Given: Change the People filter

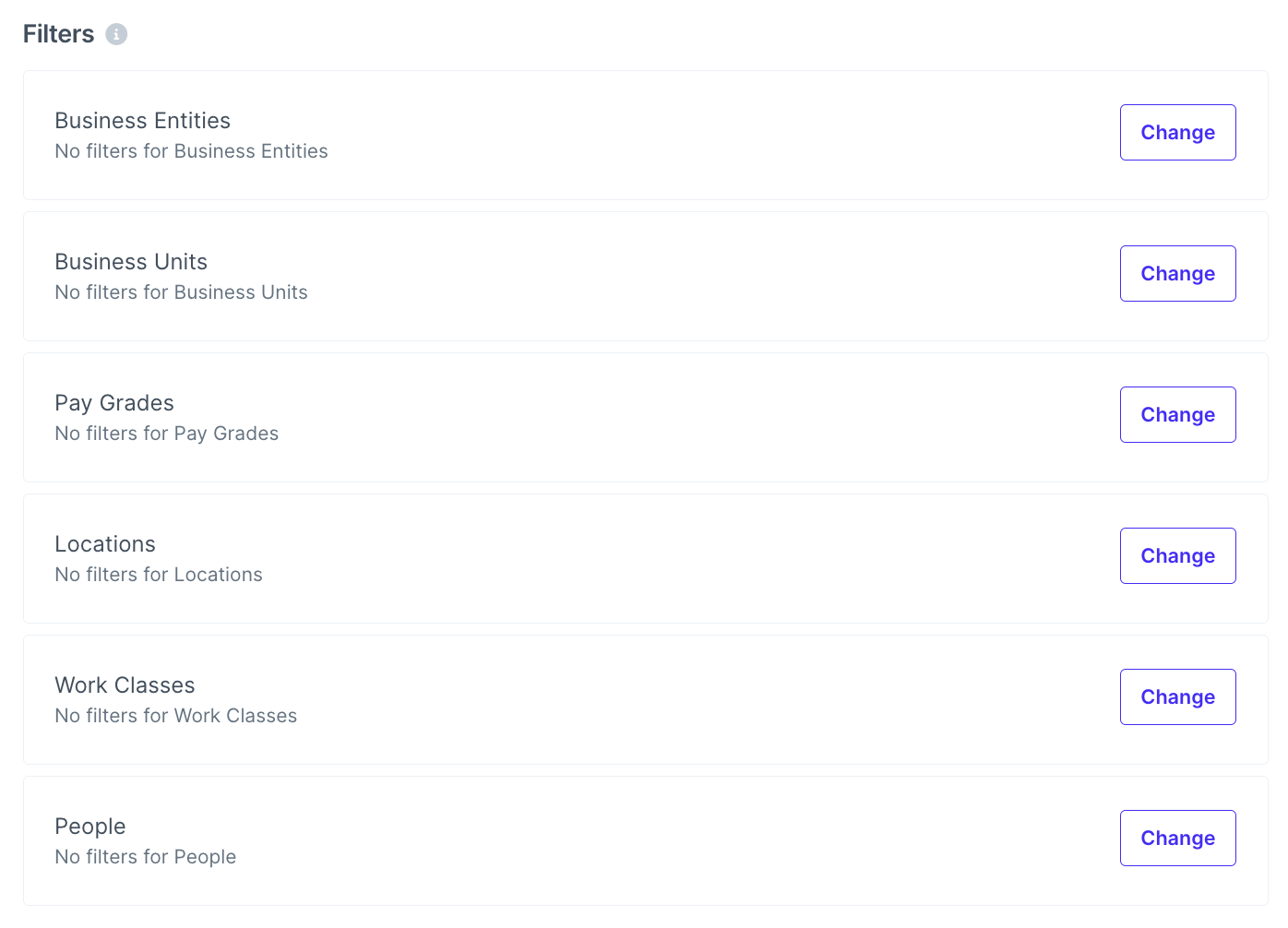Looking at the screenshot, I should [x=1177, y=839].
